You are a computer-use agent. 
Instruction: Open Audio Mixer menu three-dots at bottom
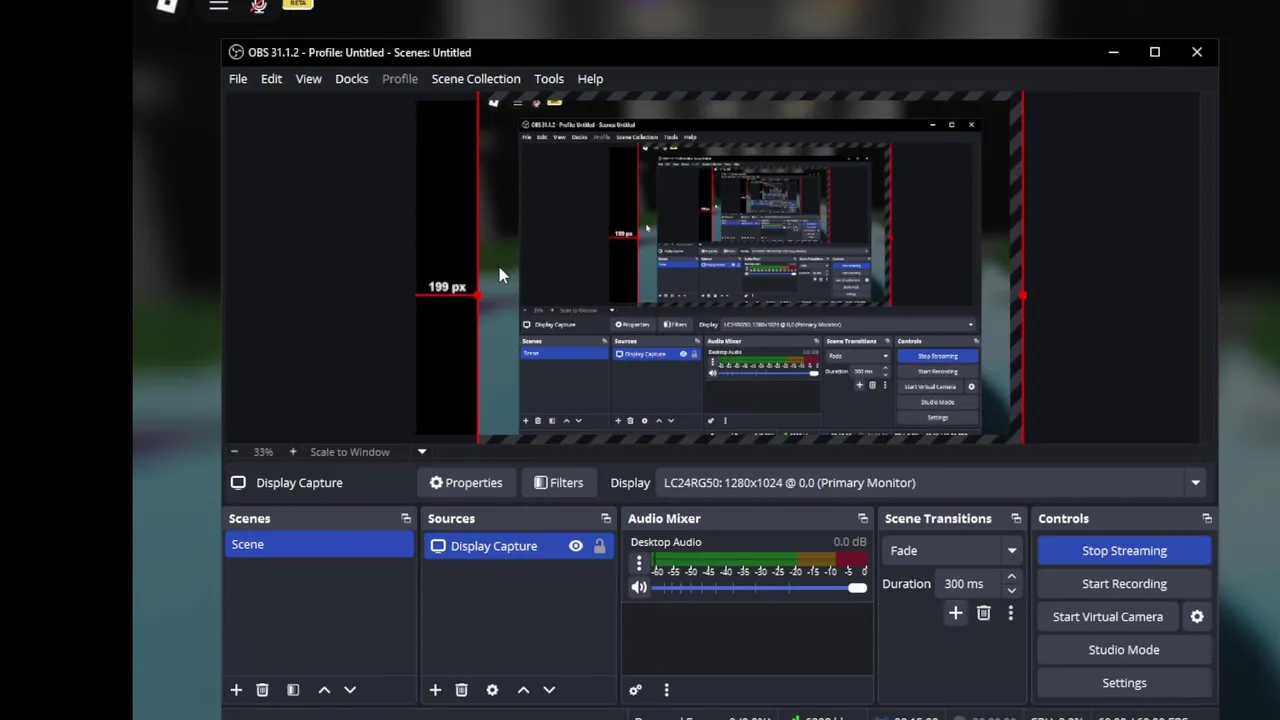(x=666, y=690)
